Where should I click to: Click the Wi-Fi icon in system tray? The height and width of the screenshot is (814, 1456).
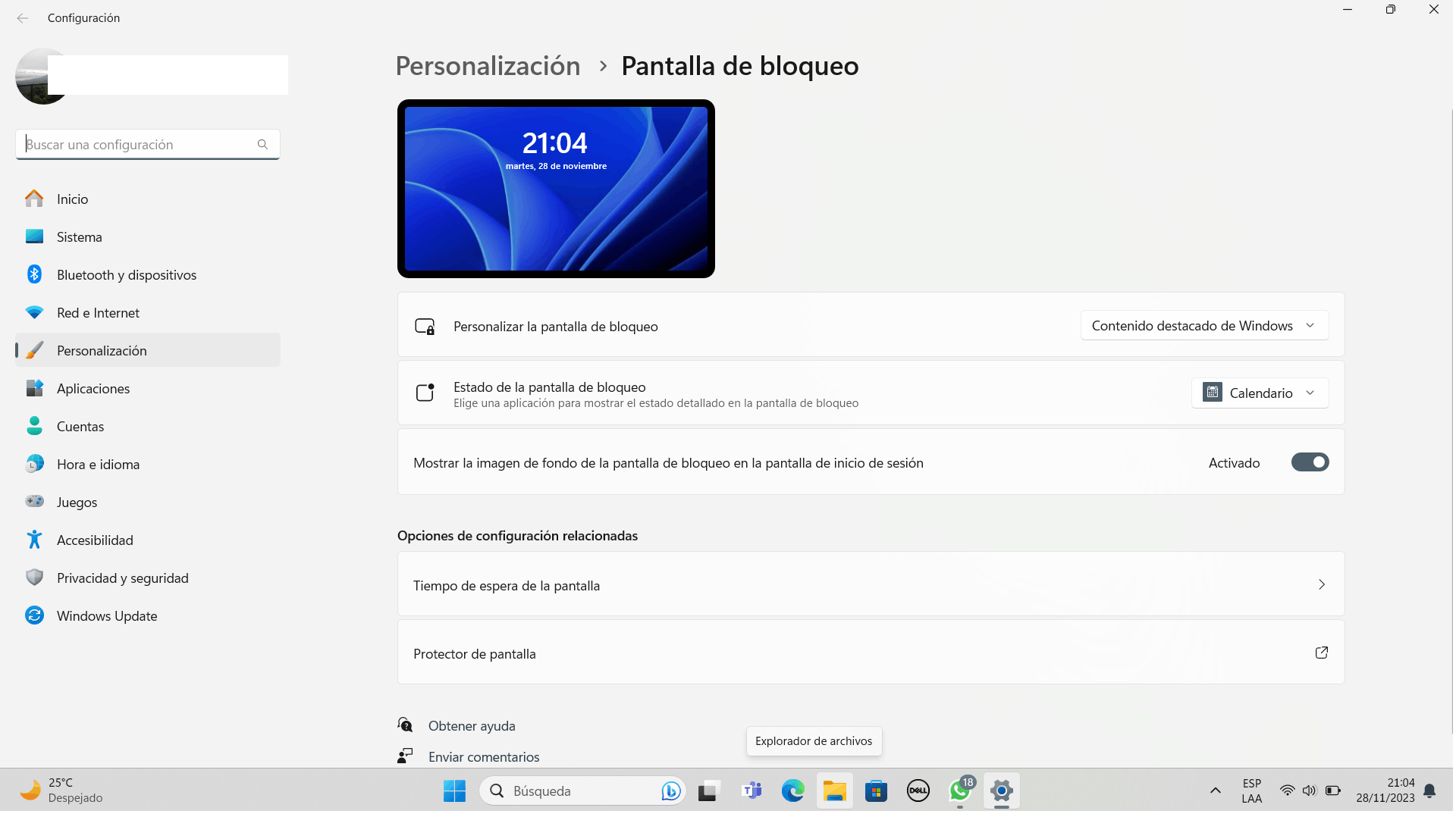point(1287,791)
